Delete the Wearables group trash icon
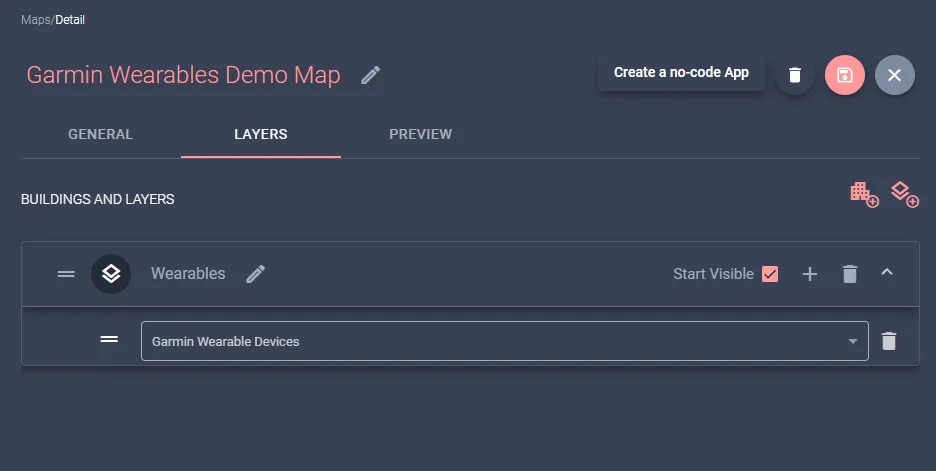The image size is (936, 471). tap(849, 274)
